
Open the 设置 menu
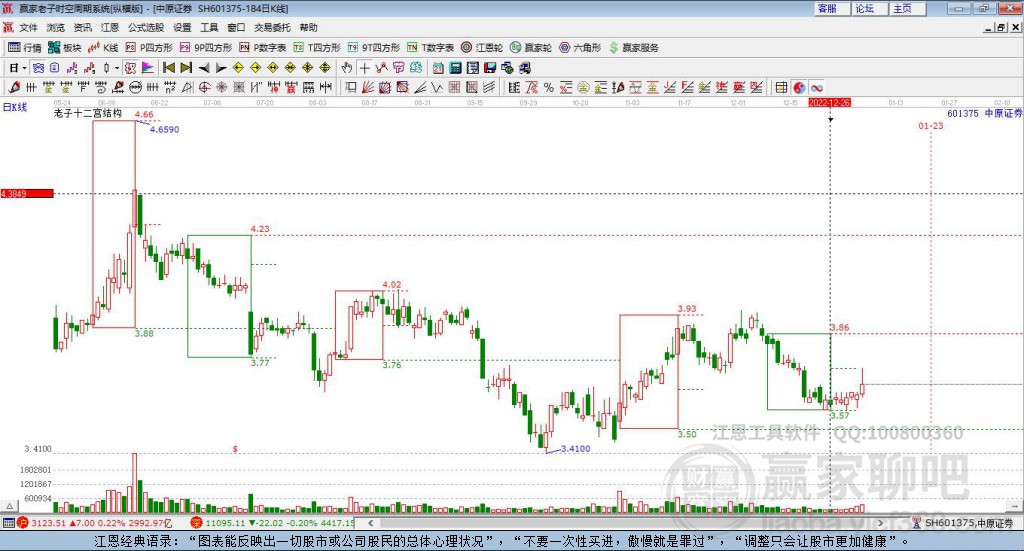(182, 27)
